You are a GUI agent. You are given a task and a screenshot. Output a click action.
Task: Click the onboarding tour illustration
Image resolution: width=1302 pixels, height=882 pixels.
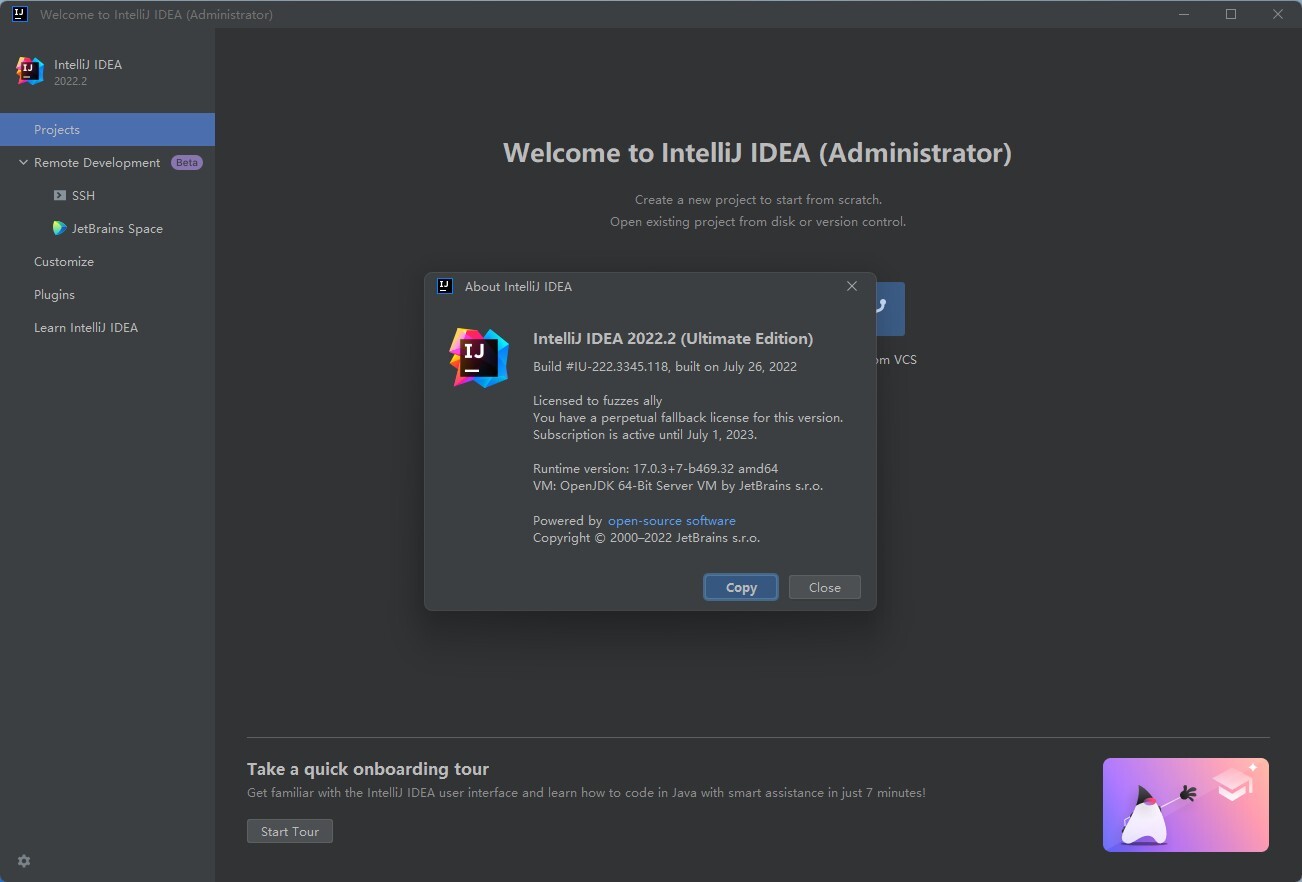[x=1186, y=805]
